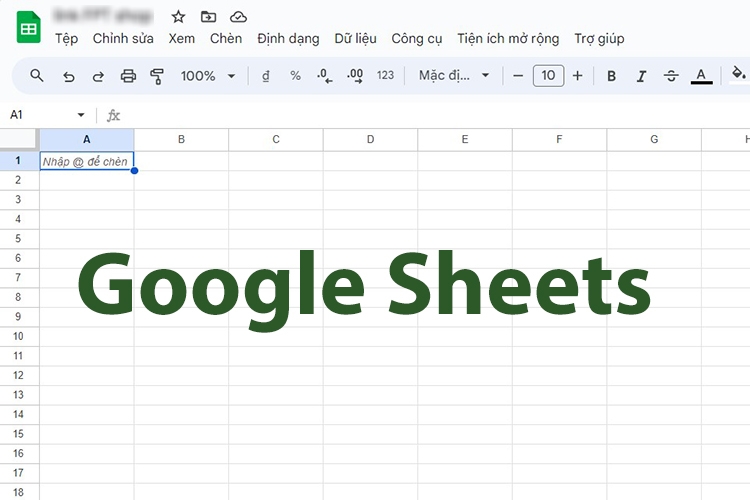Open the font family dropdown Mặc đị...
750x500 pixels.
454,76
